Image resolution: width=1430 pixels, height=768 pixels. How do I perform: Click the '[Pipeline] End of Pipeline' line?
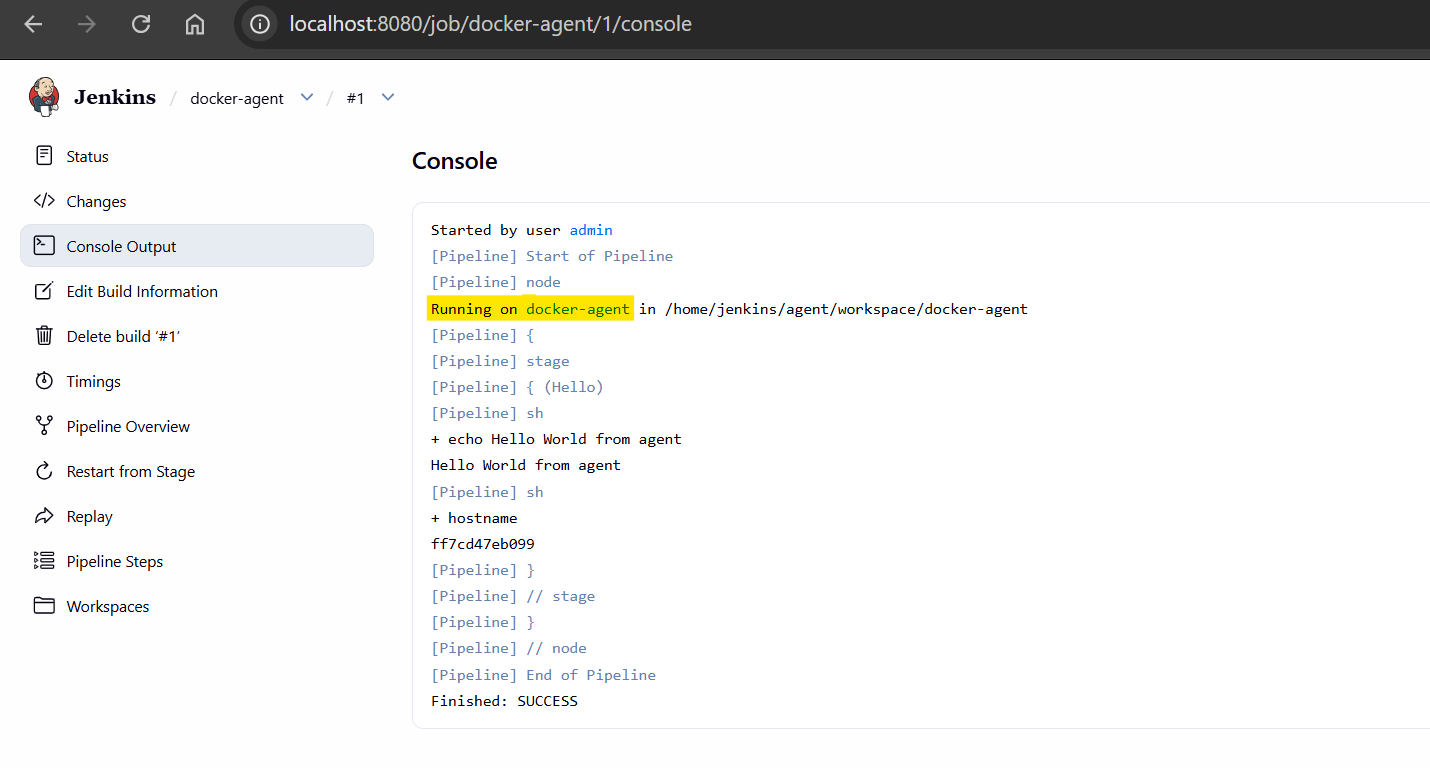tap(543, 675)
